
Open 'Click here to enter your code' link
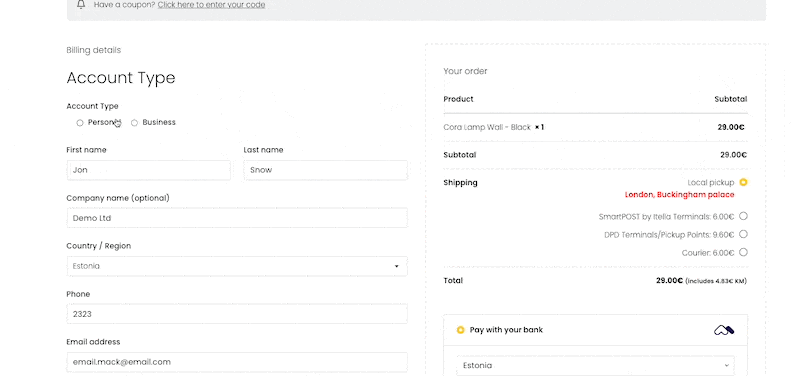tap(211, 5)
